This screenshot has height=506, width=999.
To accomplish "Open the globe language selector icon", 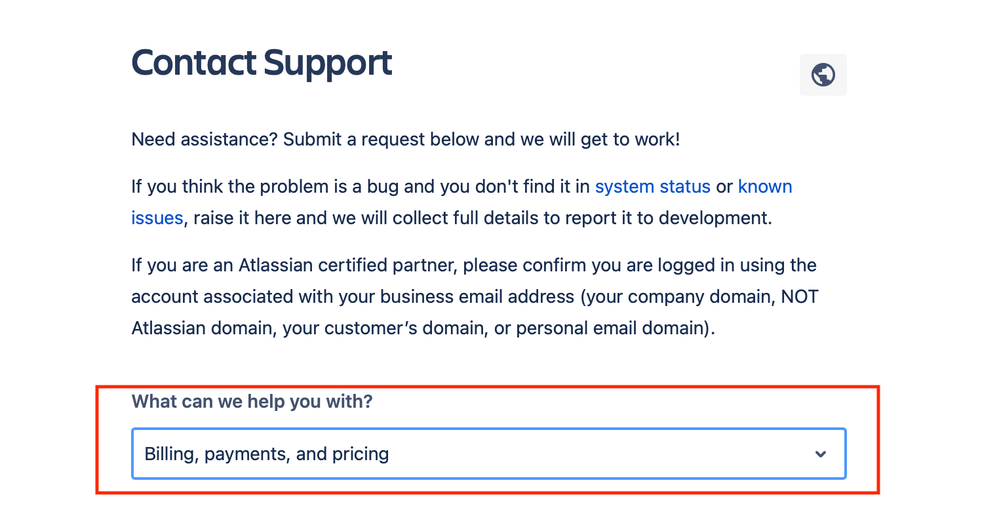I will point(823,75).
